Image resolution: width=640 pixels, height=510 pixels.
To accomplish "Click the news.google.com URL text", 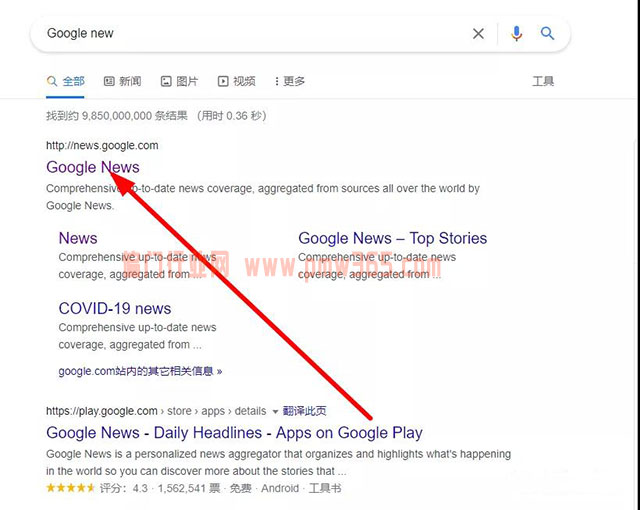I will (x=102, y=145).
